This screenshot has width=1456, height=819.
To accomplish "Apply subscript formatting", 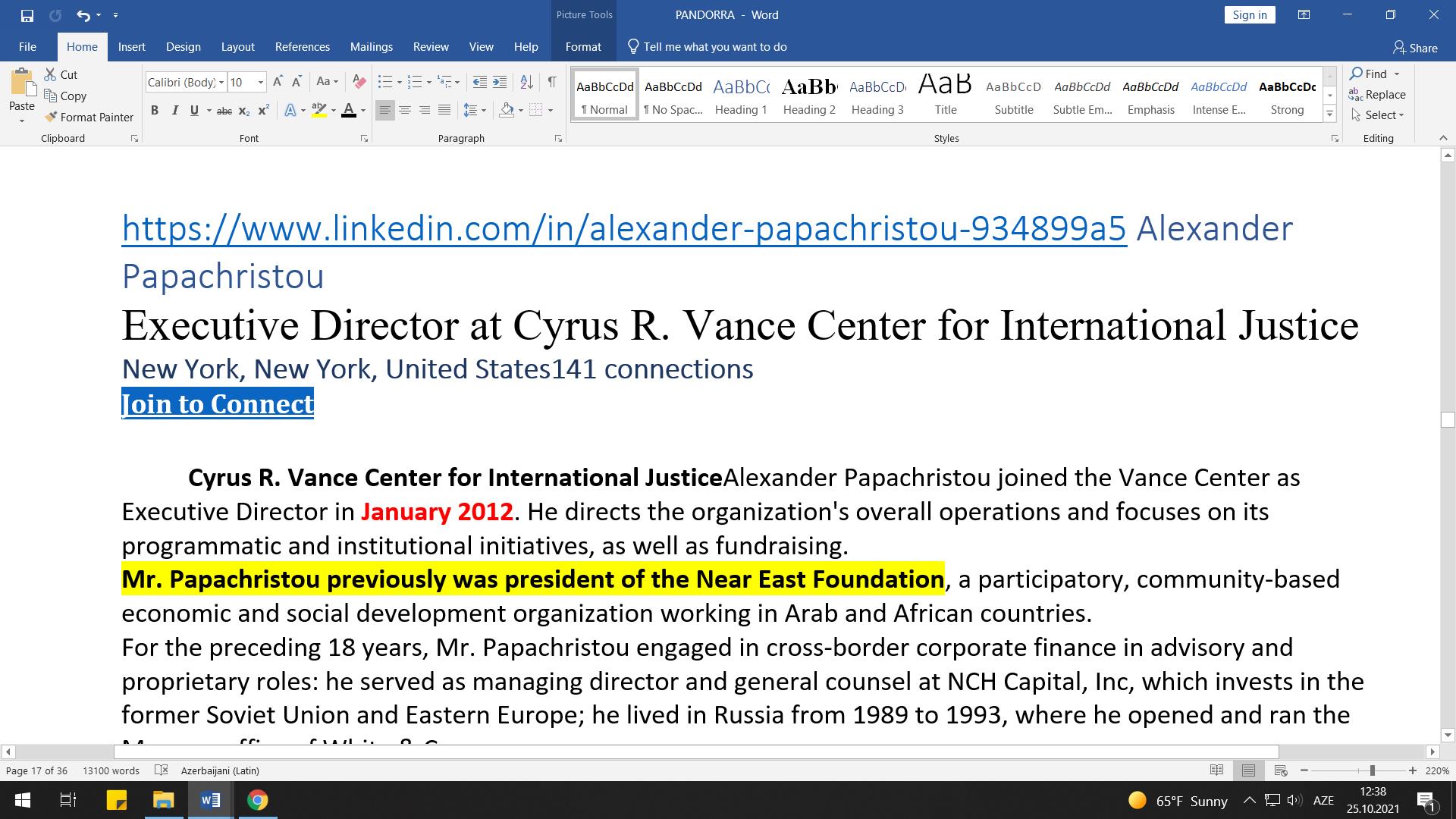I will click(243, 111).
